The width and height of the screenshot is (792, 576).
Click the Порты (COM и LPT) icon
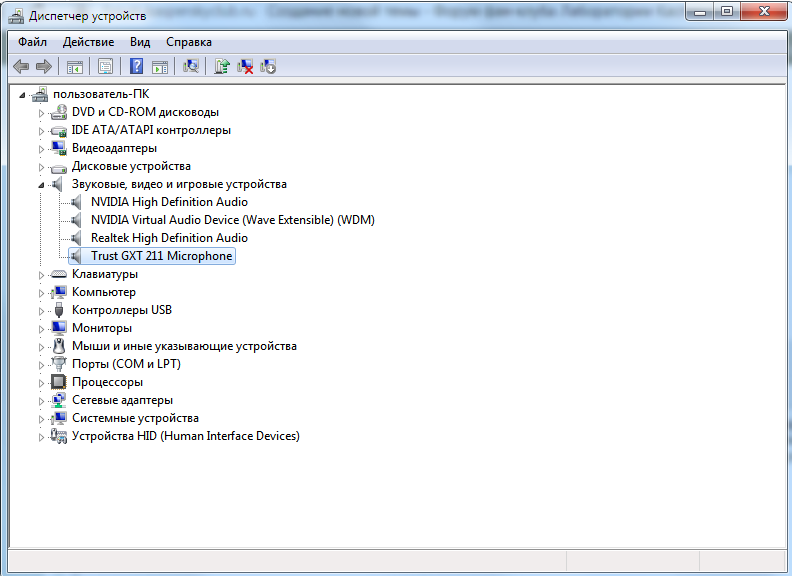[x=59, y=364]
